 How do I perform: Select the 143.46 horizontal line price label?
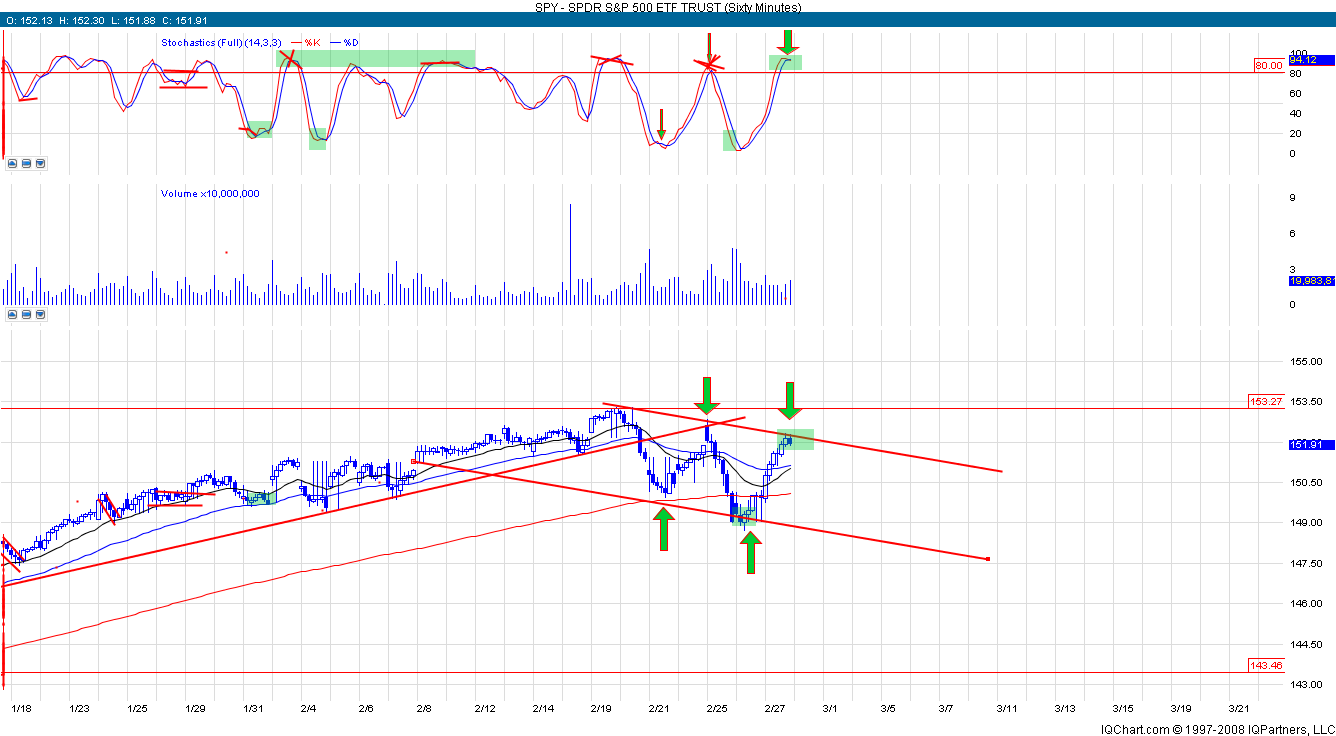(x=1265, y=665)
